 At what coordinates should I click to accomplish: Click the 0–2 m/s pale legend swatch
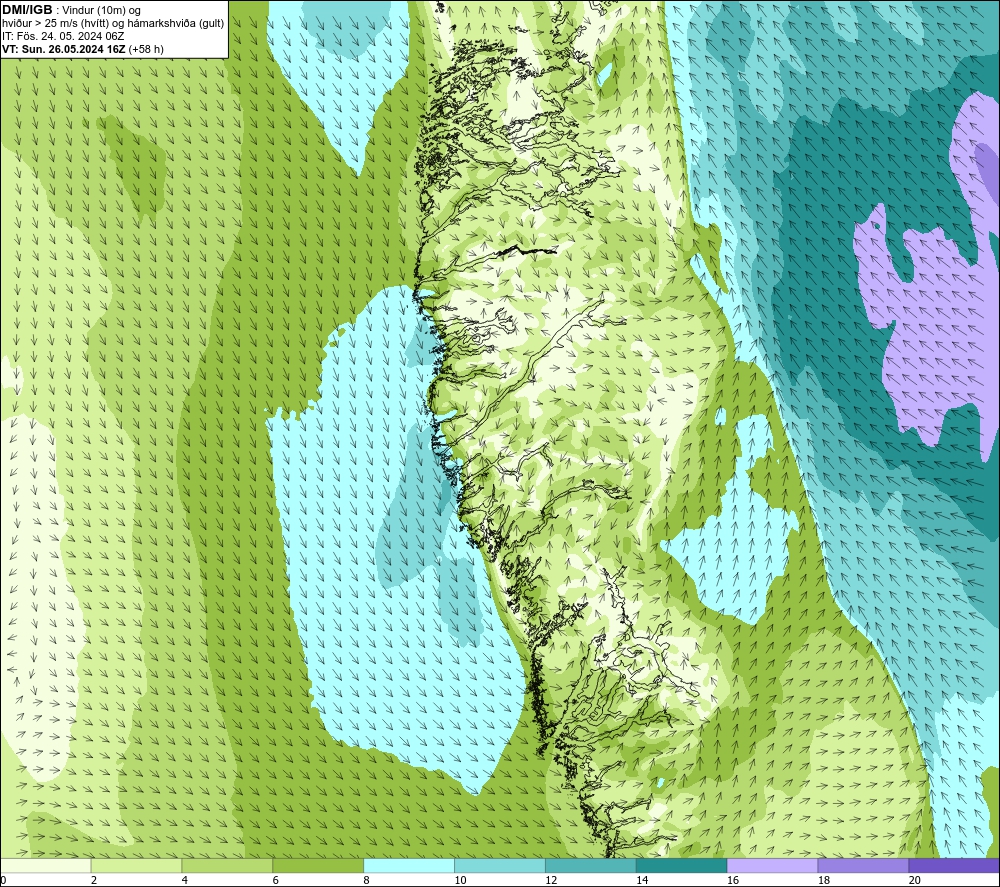click(x=46, y=865)
